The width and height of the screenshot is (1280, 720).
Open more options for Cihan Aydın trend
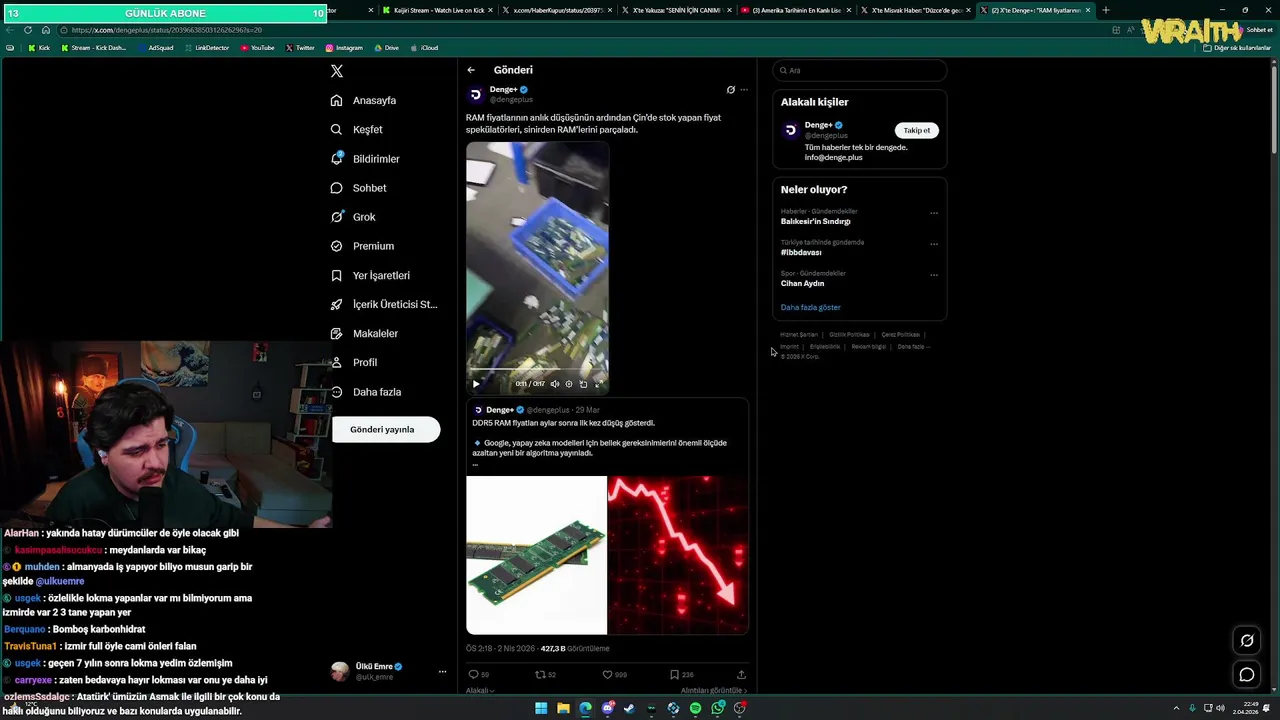934,275
